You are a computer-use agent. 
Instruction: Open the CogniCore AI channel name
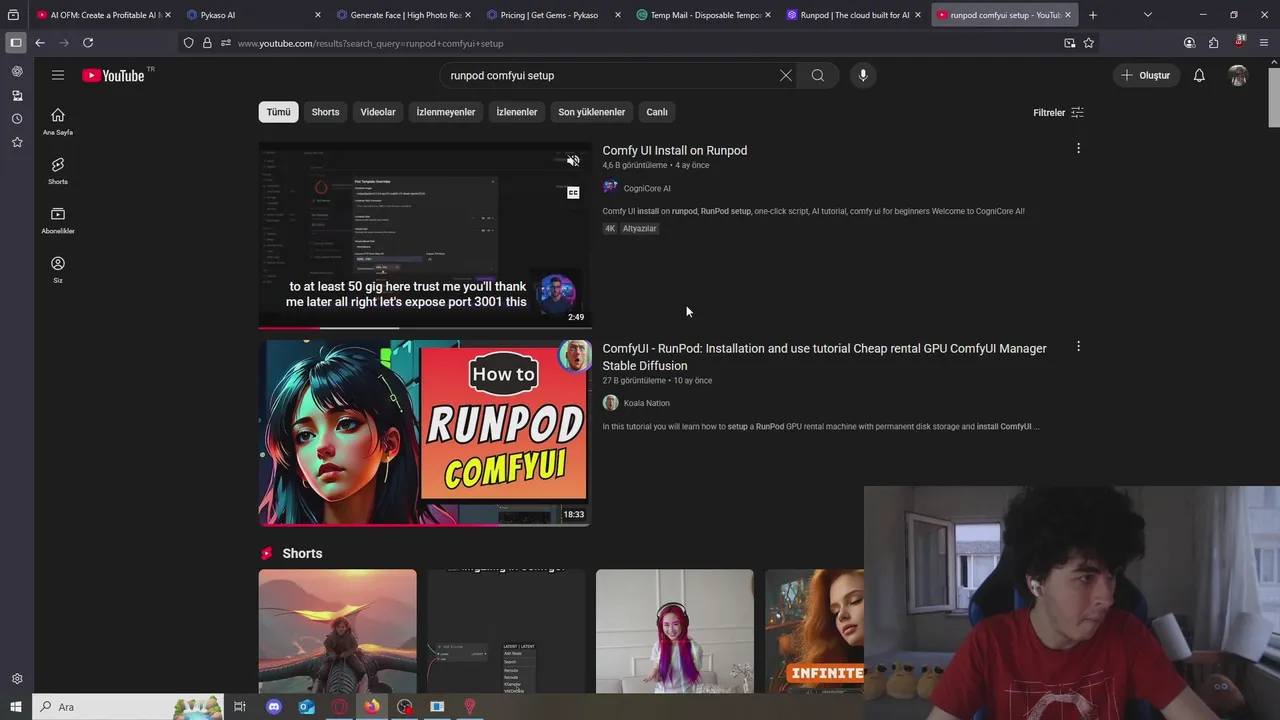click(x=647, y=188)
